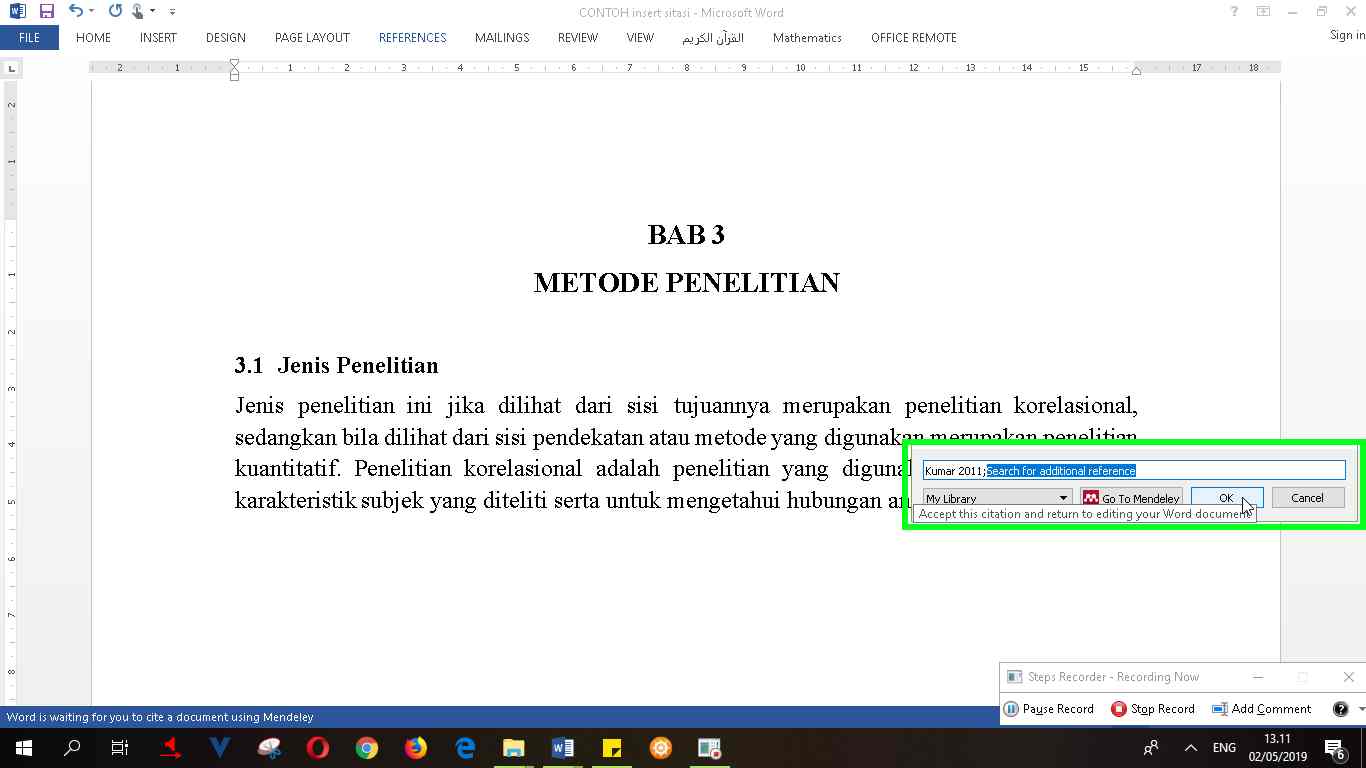Show hidden system tray icons chevron
Screen dimensions: 1366x768
1191,748
